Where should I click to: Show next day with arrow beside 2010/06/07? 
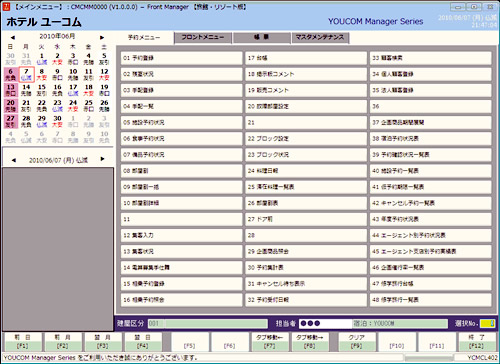(x=102, y=159)
